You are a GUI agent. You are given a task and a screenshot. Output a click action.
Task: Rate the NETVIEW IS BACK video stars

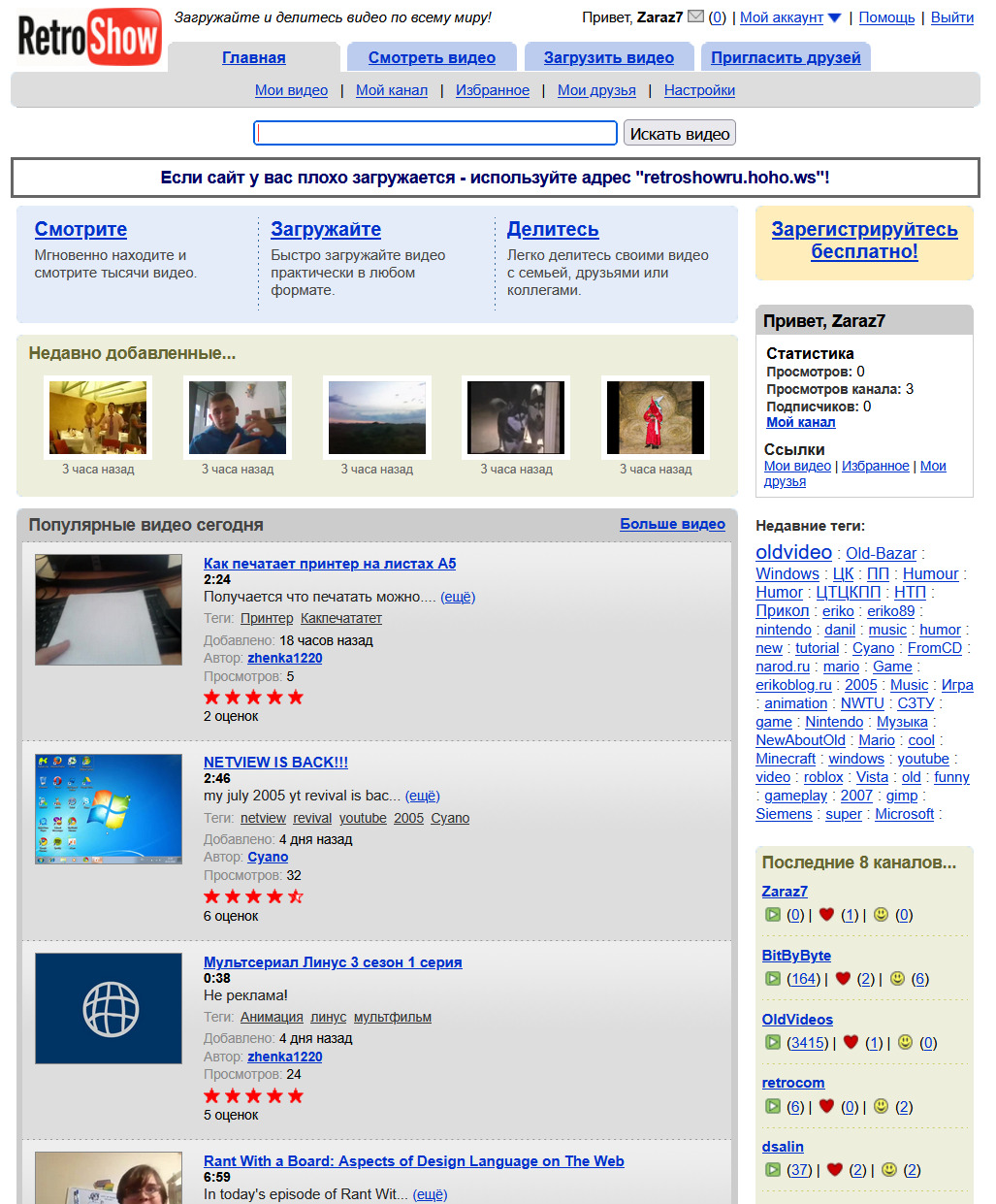point(253,896)
